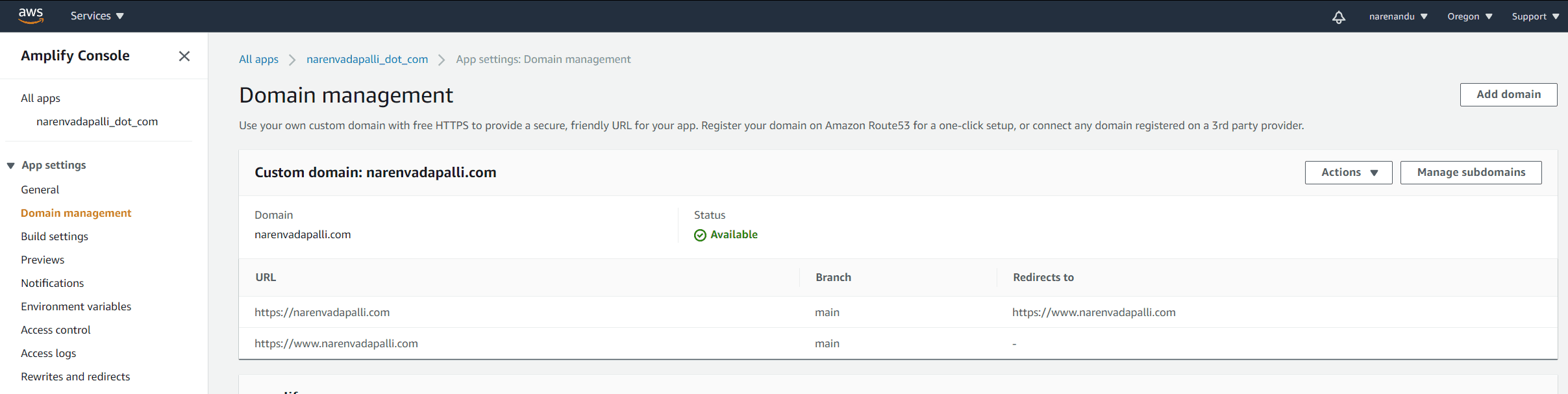The image size is (1568, 394).
Task: Click the AWS logo icon
Action: (31, 16)
